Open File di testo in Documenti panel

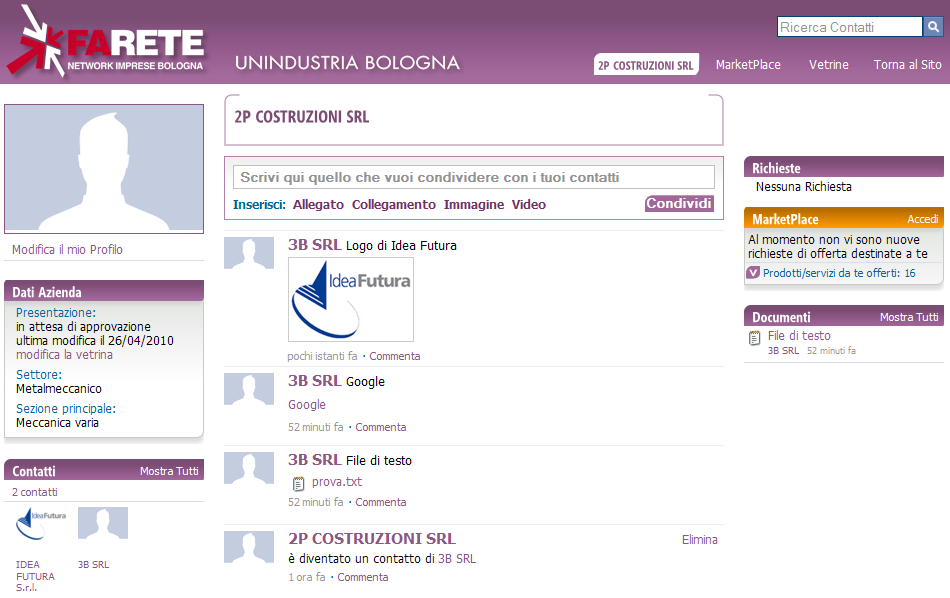point(799,336)
